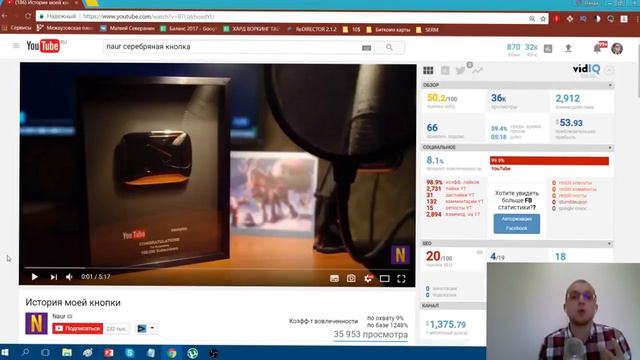Open the Матвей Северянин bookmark
Image resolution: width=640 pixels, height=360 pixels.
[x=127, y=29]
